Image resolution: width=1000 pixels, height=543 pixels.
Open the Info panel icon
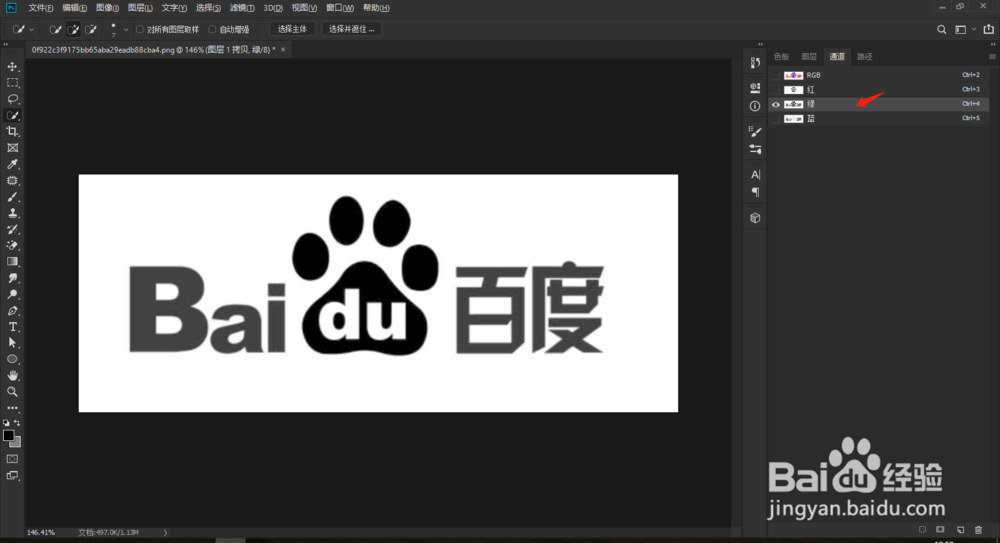click(755, 106)
